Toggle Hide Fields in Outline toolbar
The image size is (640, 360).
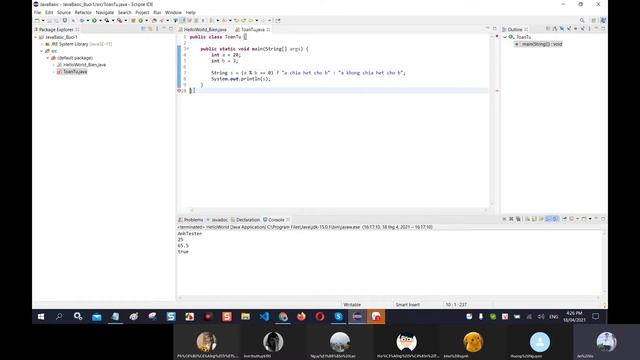tap(562, 29)
